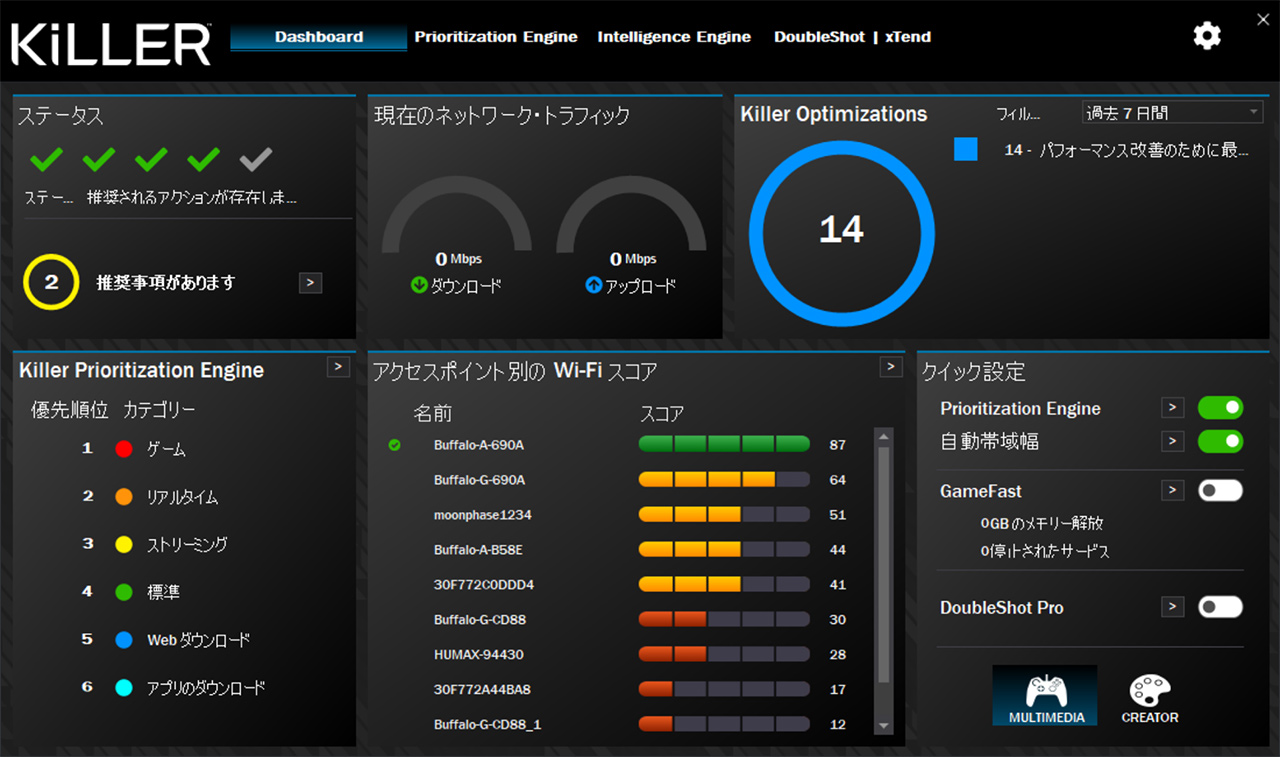The image size is (1280, 757).
Task: Click the yellow circle showing 2 recommendations
Action: pos(51,282)
